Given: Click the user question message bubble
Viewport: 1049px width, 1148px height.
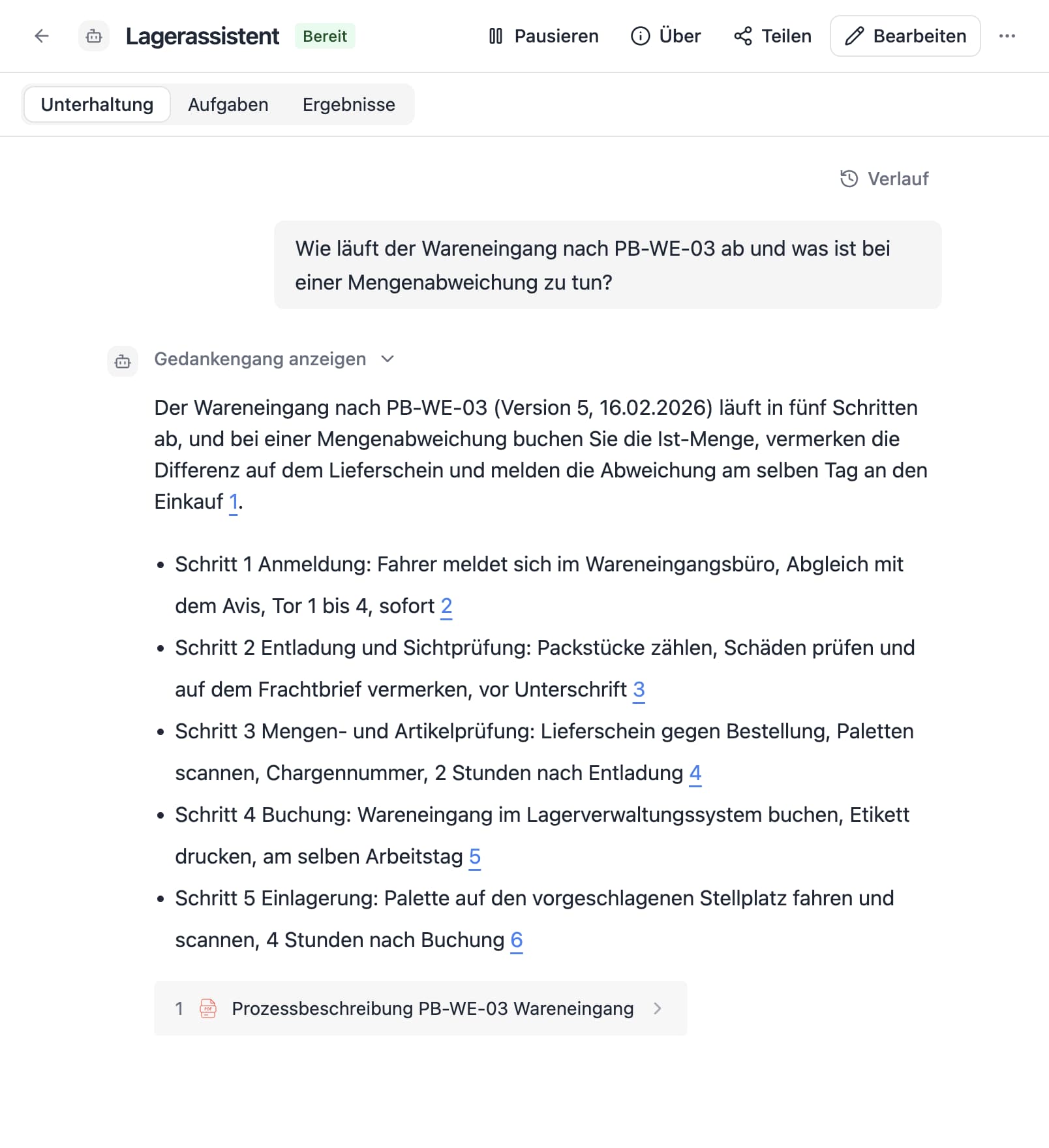Looking at the screenshot, I should coord(608,265).
